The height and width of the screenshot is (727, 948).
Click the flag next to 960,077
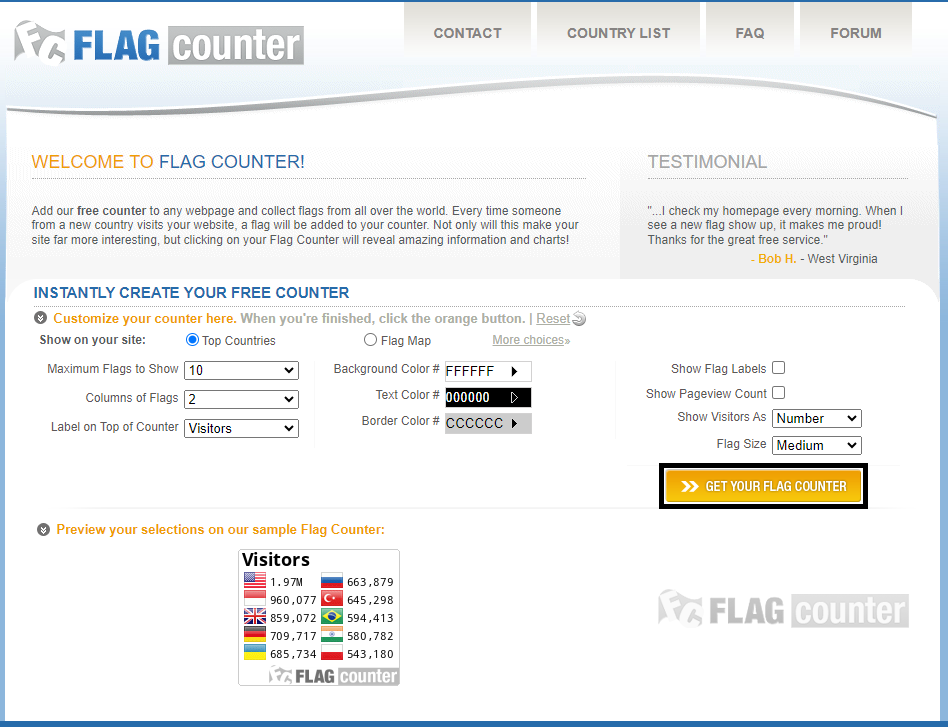[255, 598]
